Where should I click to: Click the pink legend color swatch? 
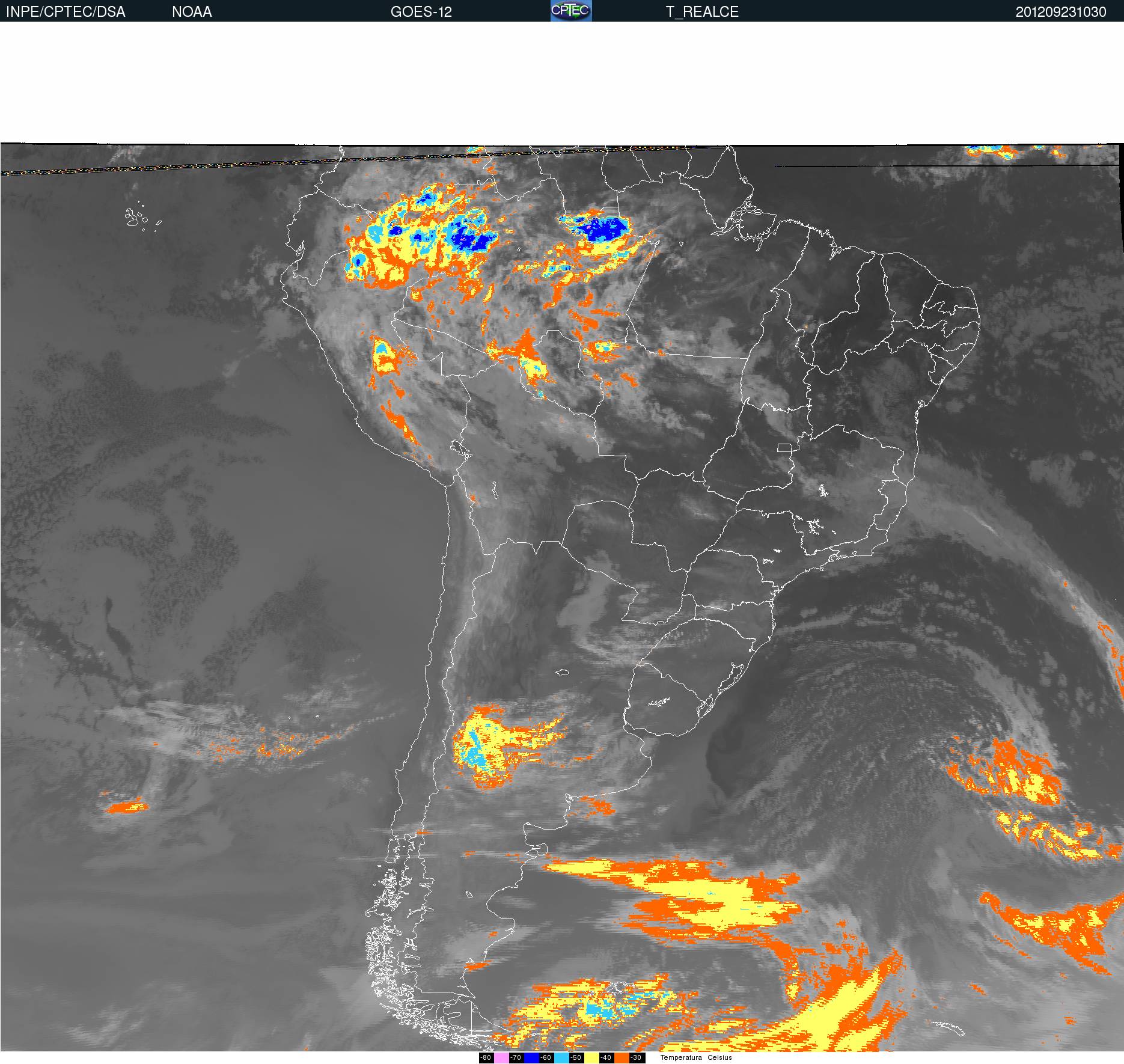pyautogui.click(x=501, y=1058)
